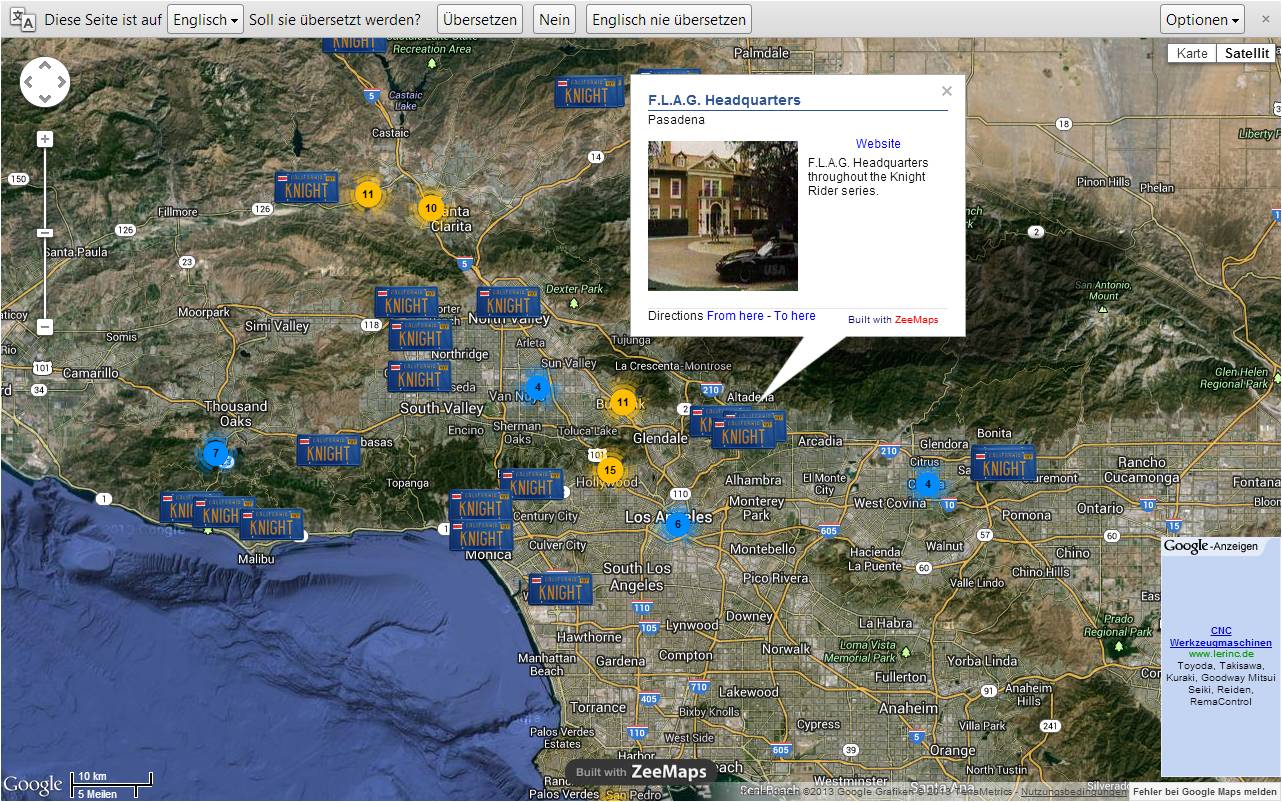Viewport: 1282px width, 802px height.
Task: Click the Built with ZeeMaps bottom badge
Action: 640,772
